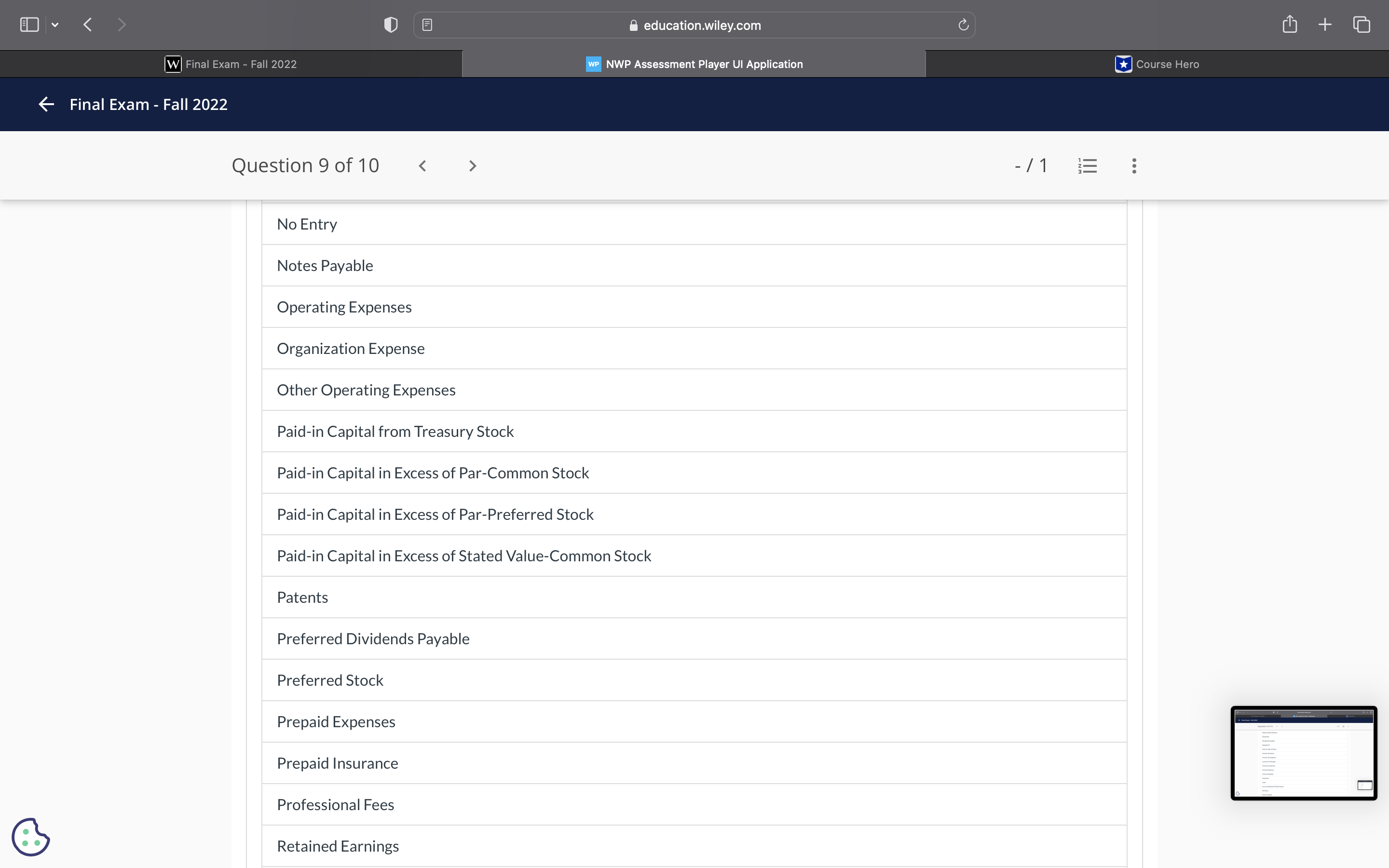Click the education.wiley.com address bar

point(694,25)
